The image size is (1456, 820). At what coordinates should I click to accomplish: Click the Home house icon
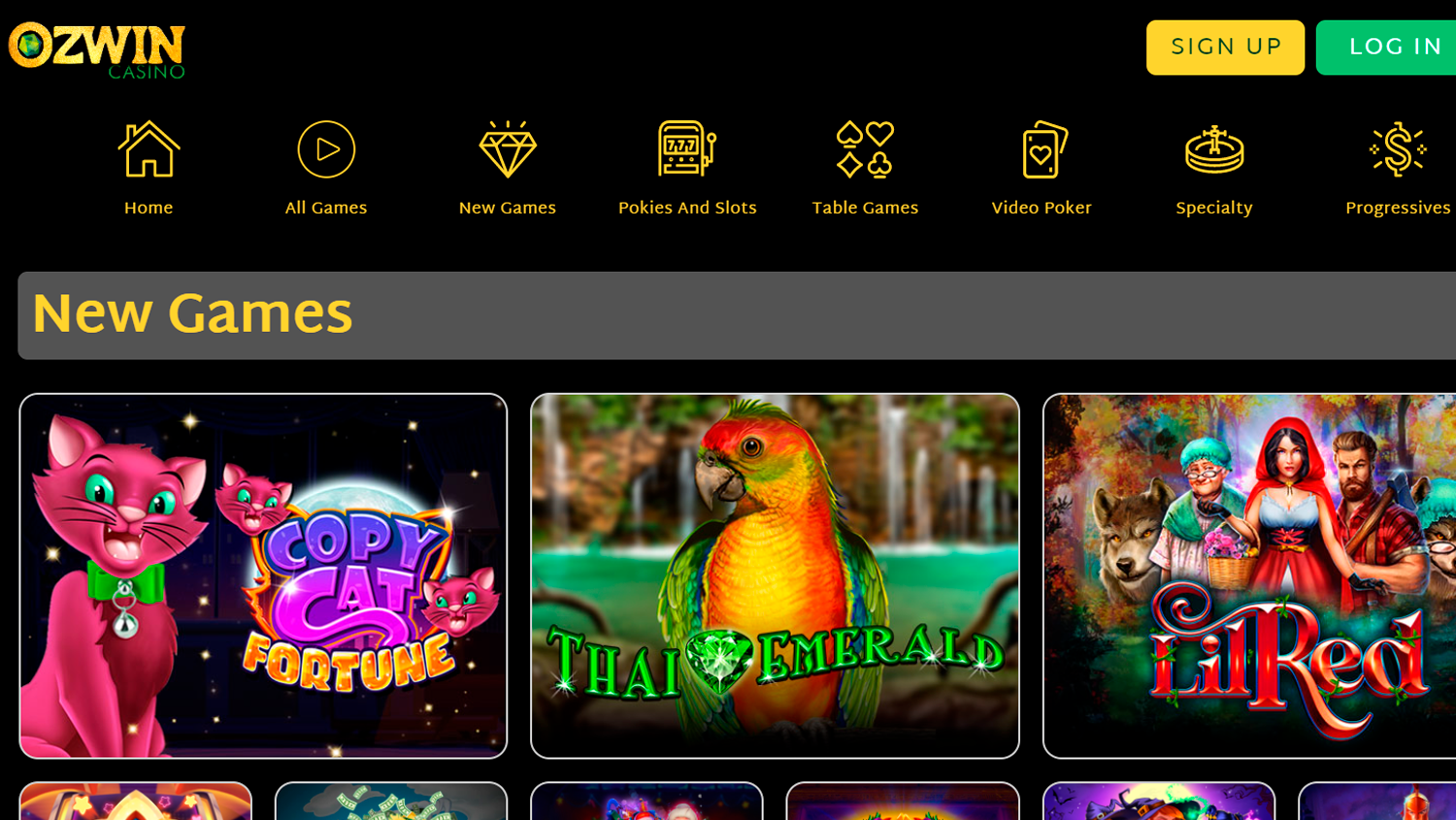tap(149, 148)
